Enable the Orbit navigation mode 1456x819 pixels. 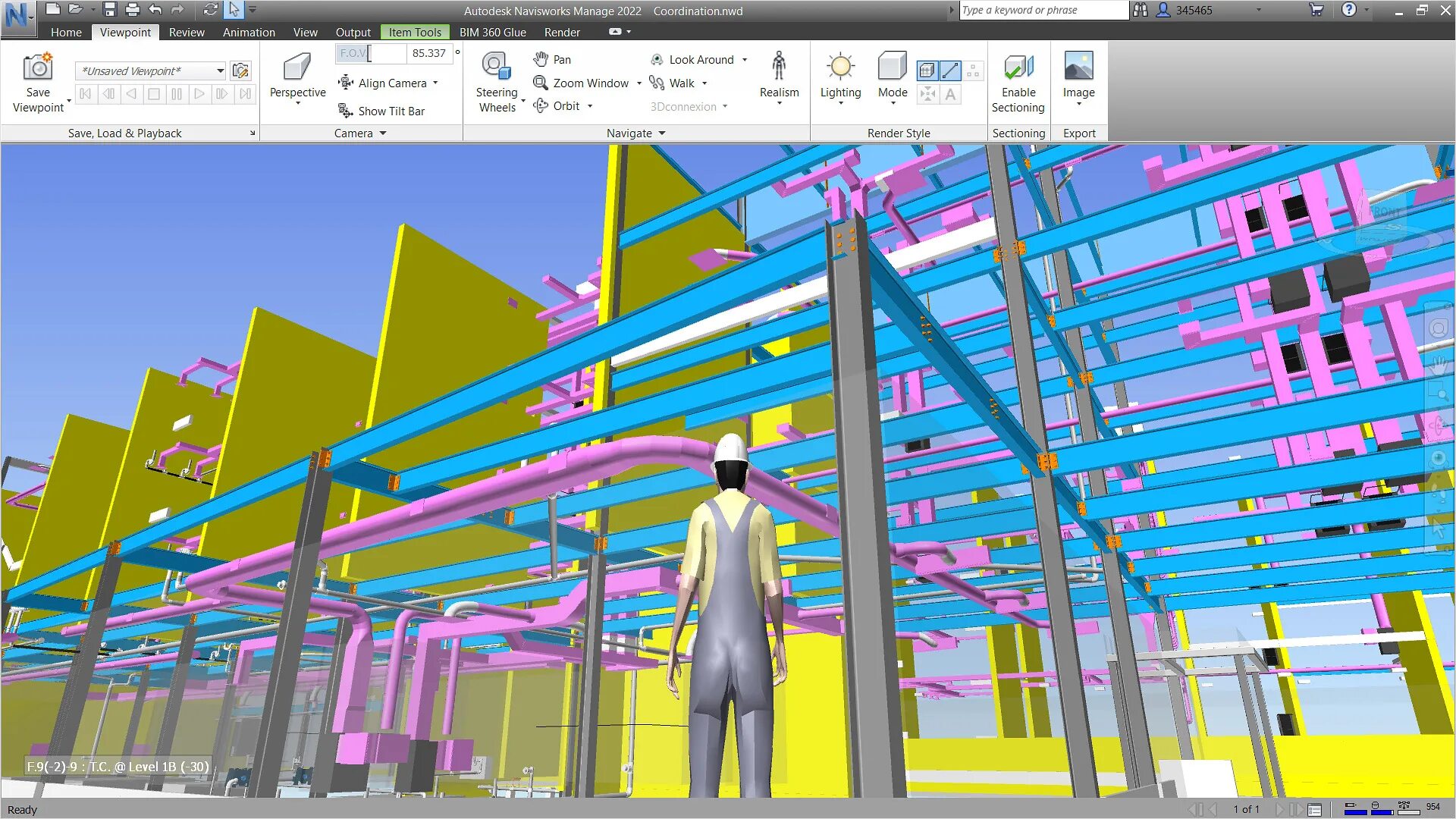tap(566, 106)
